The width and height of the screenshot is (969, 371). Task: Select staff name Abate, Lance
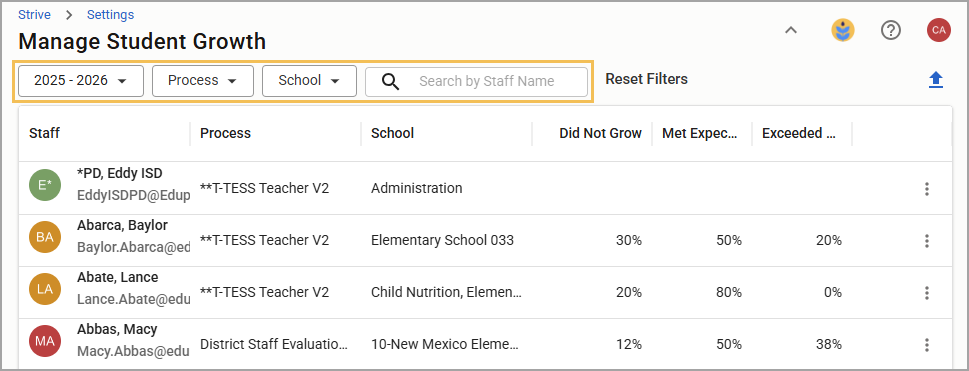coord(117,277)
